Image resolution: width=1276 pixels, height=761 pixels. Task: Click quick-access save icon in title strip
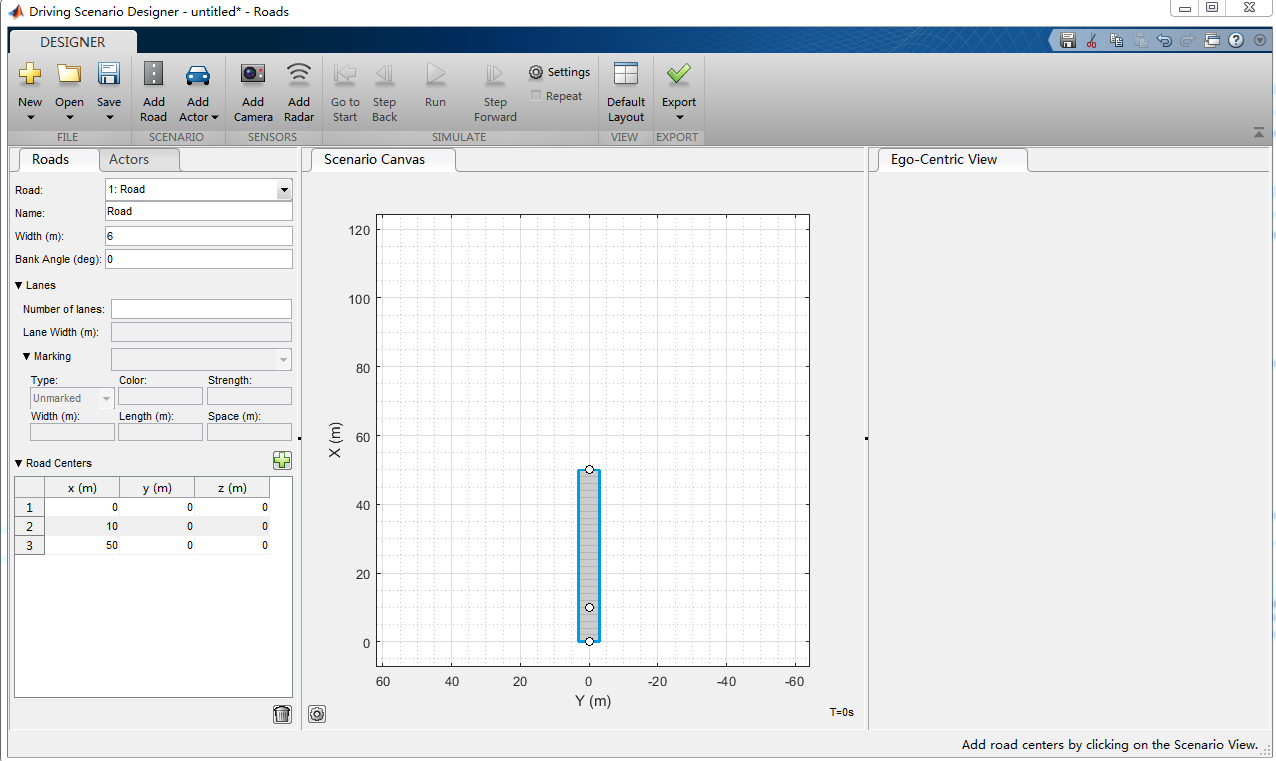pyautogui.click(x=1067, y=41)
